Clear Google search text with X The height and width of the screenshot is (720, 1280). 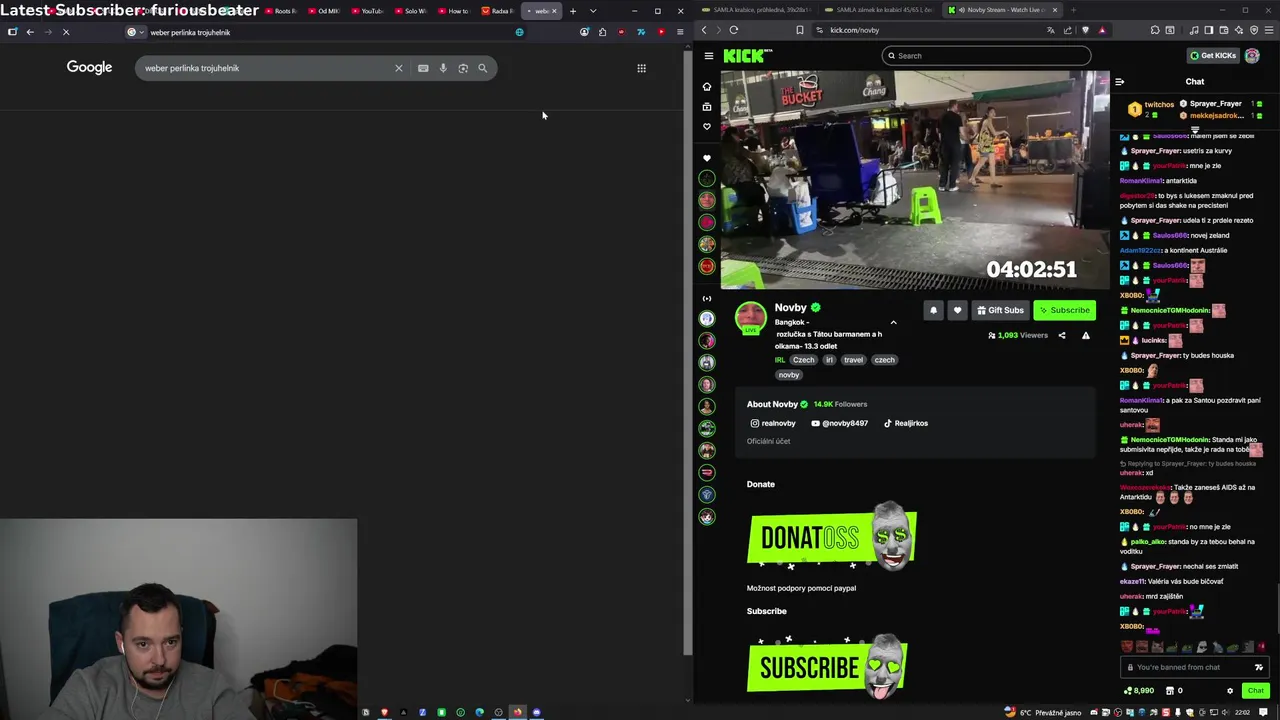coord(398,68)
